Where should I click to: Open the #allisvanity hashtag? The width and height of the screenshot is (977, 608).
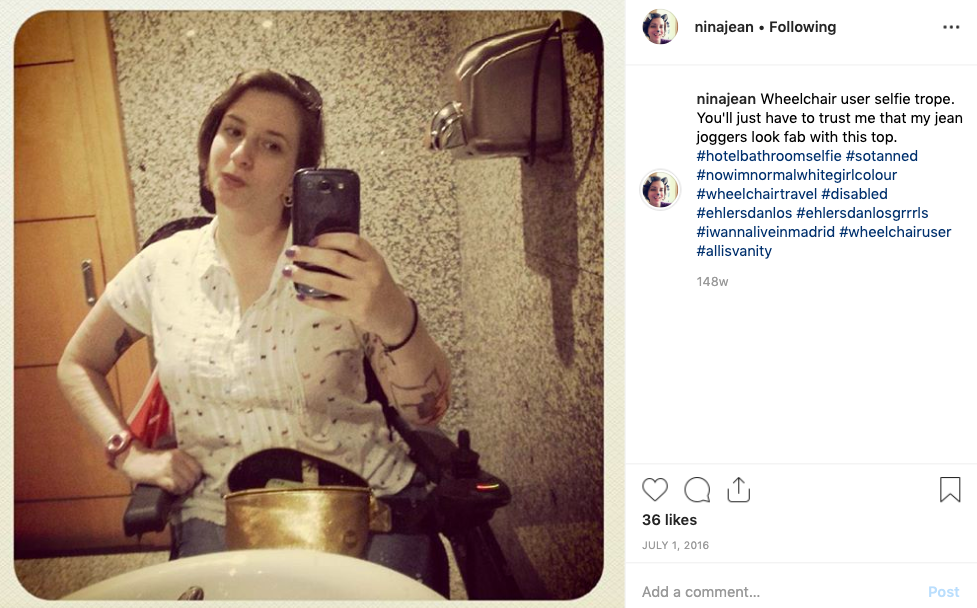pyautogui.click(x=734, y=251)
